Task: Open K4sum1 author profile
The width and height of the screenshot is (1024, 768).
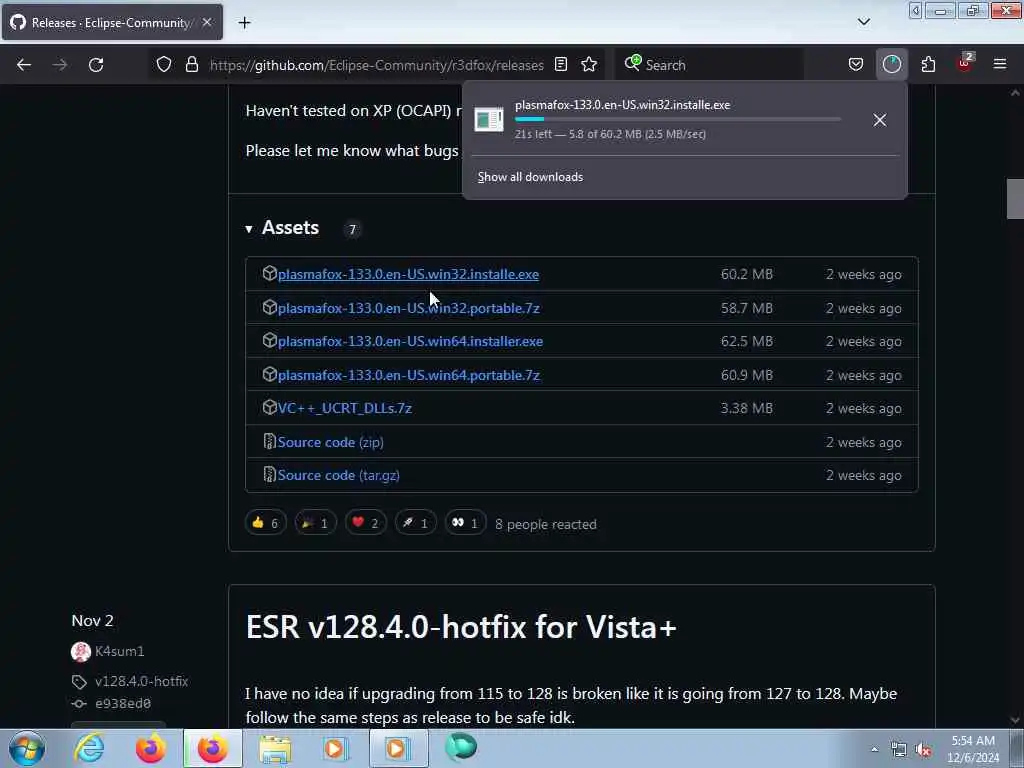Action: (x=120, y=651)
